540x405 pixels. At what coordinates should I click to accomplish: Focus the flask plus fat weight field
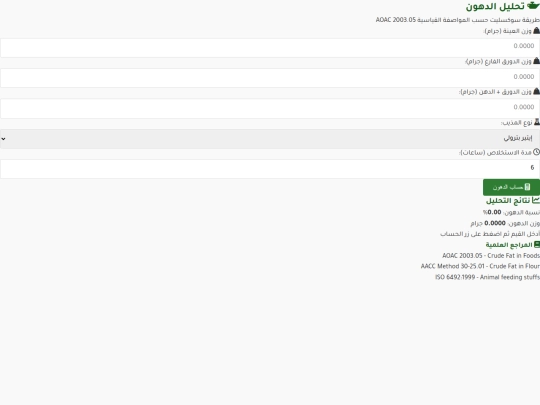[x=270, y=108]
